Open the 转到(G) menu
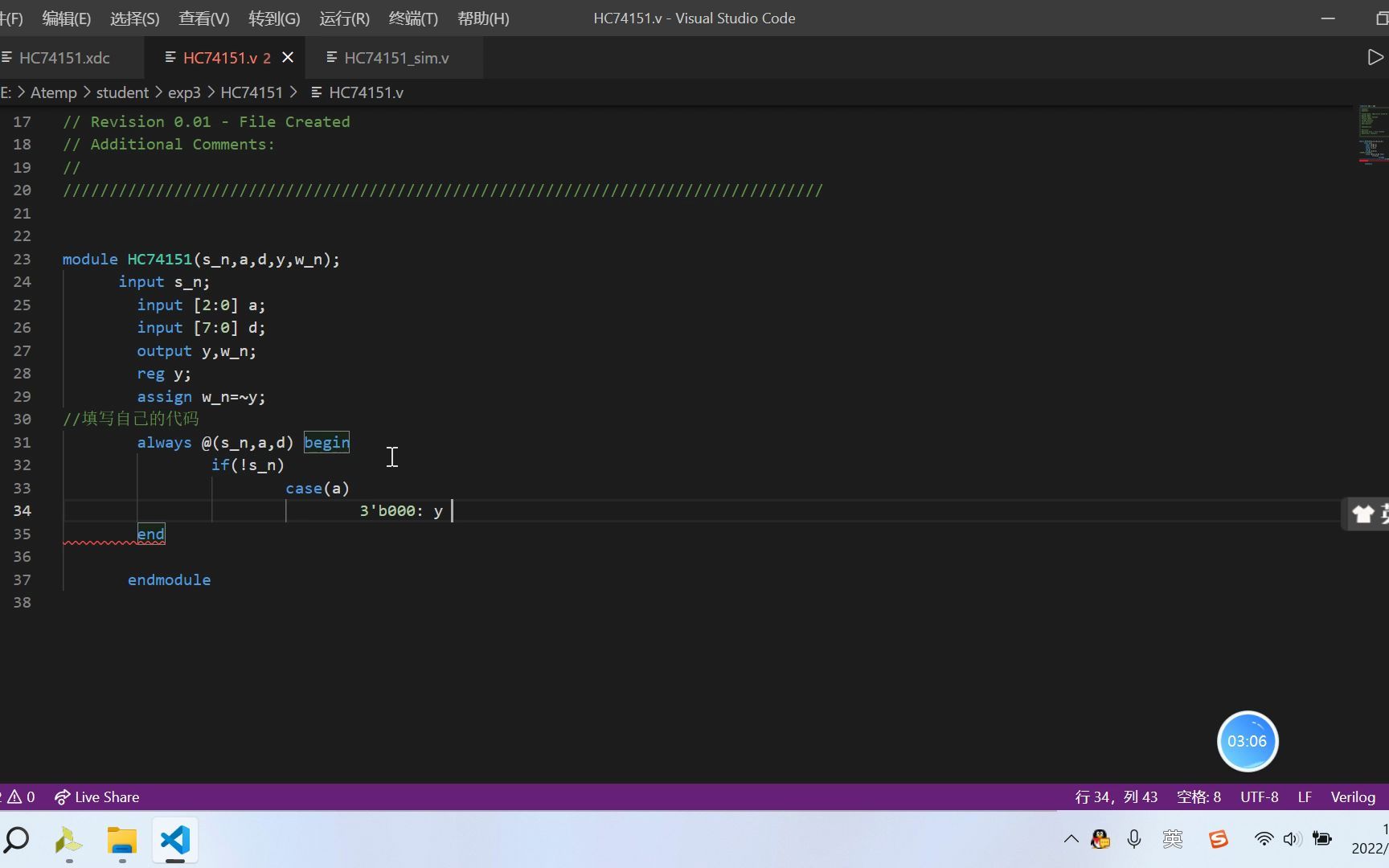The image size is (1389, 868). pos(274,18)
